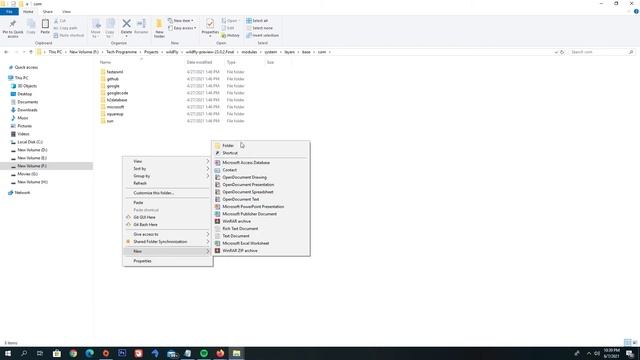
Task: Create new Text Document
Action: pyautogui.click(x=261, y=236)
